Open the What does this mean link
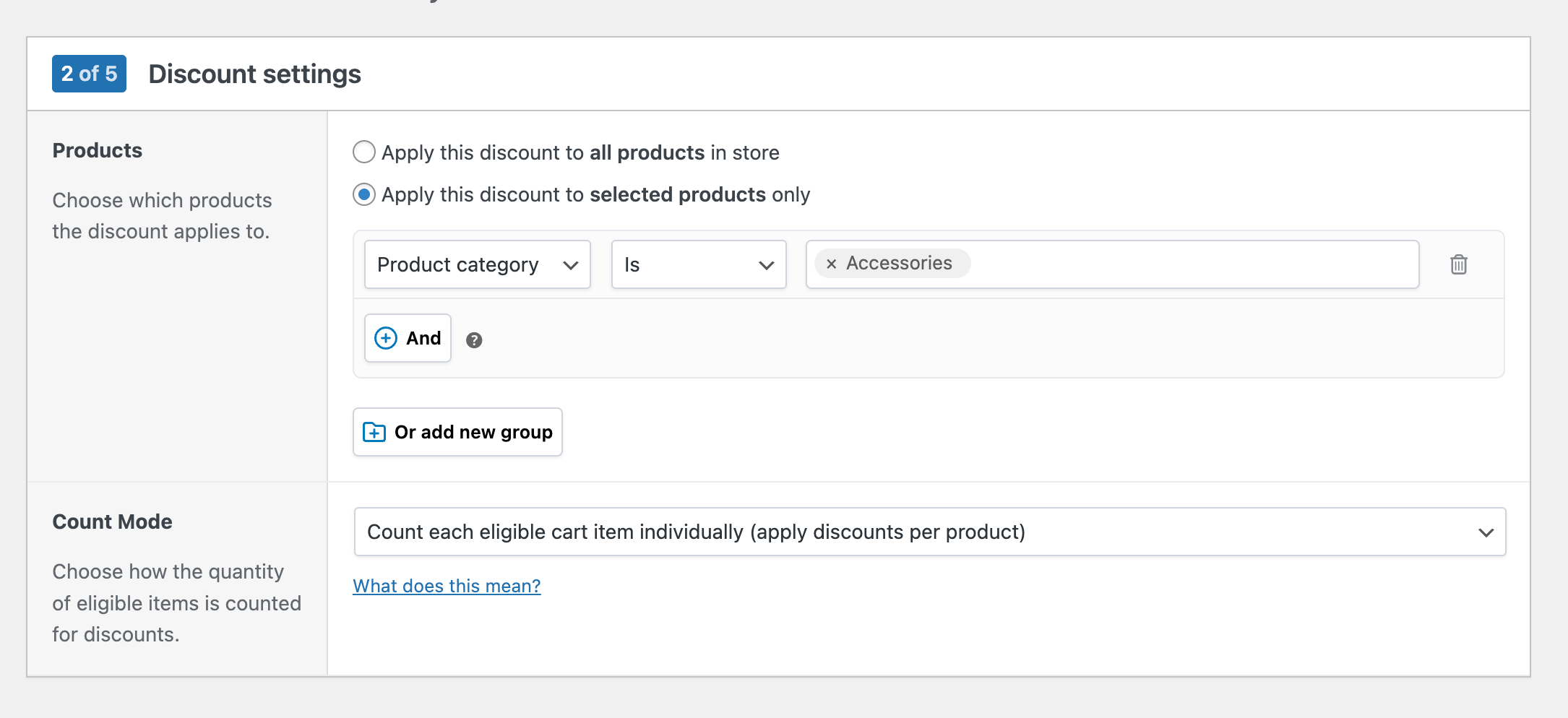This screenshot has width=1568, height=718. coord(447,586)
